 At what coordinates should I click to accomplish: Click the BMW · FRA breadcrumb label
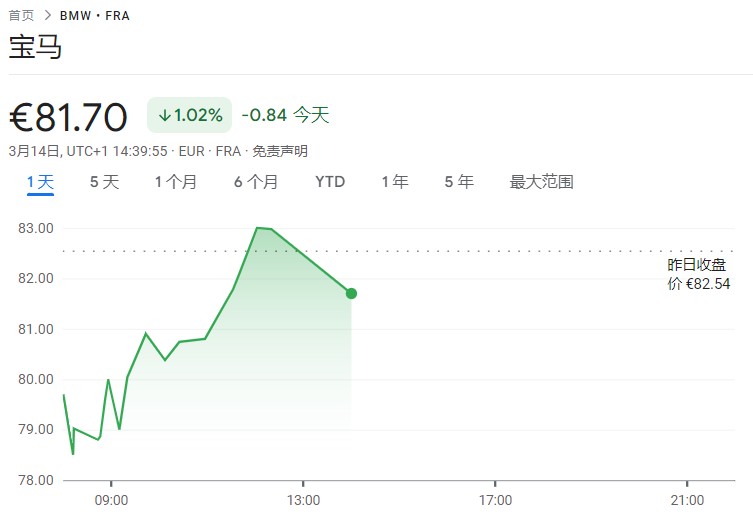click(95, 16)
